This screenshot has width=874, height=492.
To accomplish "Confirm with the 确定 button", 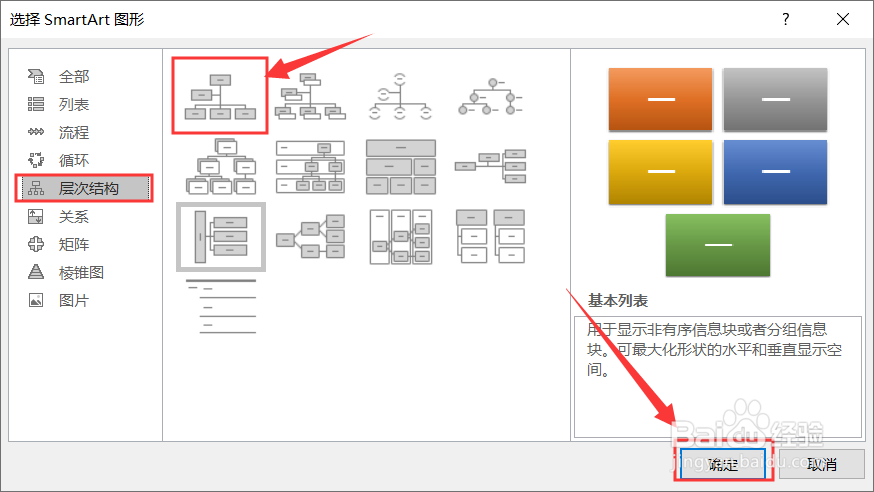I will click(x=724, y=464).
